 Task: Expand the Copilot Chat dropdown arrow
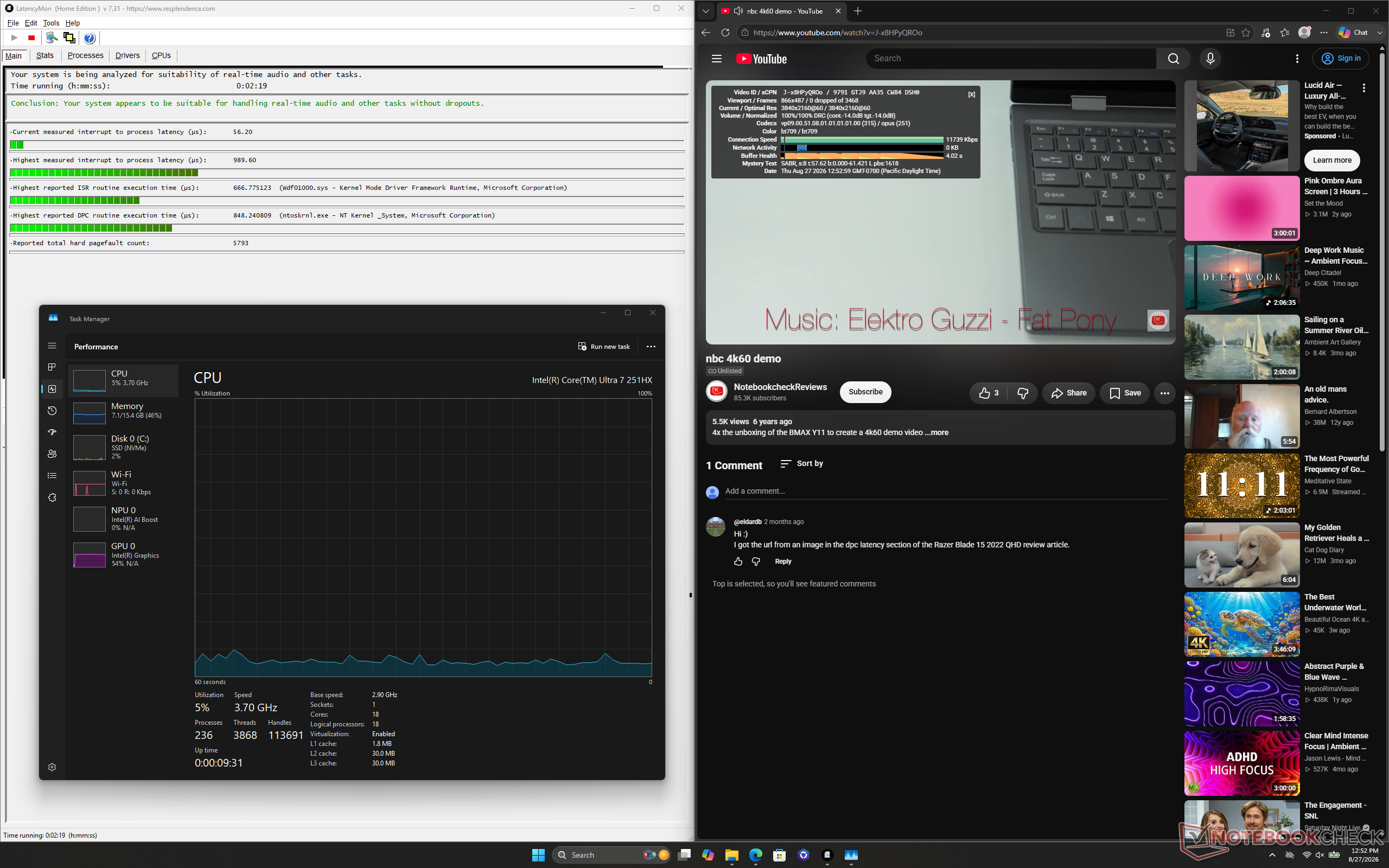click(1380, 33)
